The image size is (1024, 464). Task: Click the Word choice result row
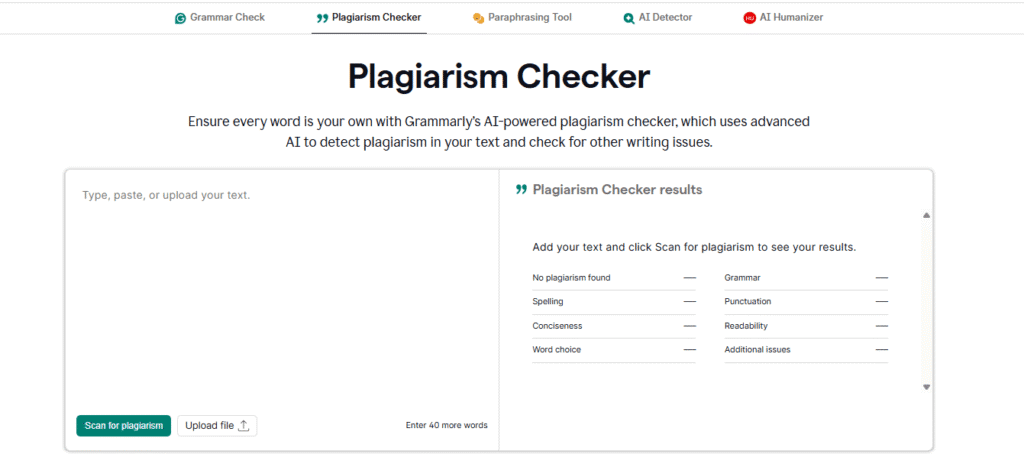(613, 350)
